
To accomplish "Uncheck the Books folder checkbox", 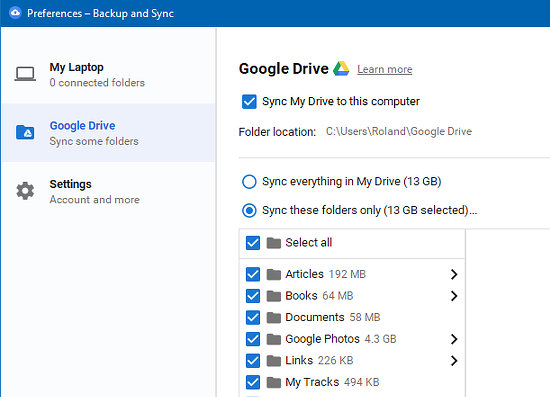I will (253, 296).
